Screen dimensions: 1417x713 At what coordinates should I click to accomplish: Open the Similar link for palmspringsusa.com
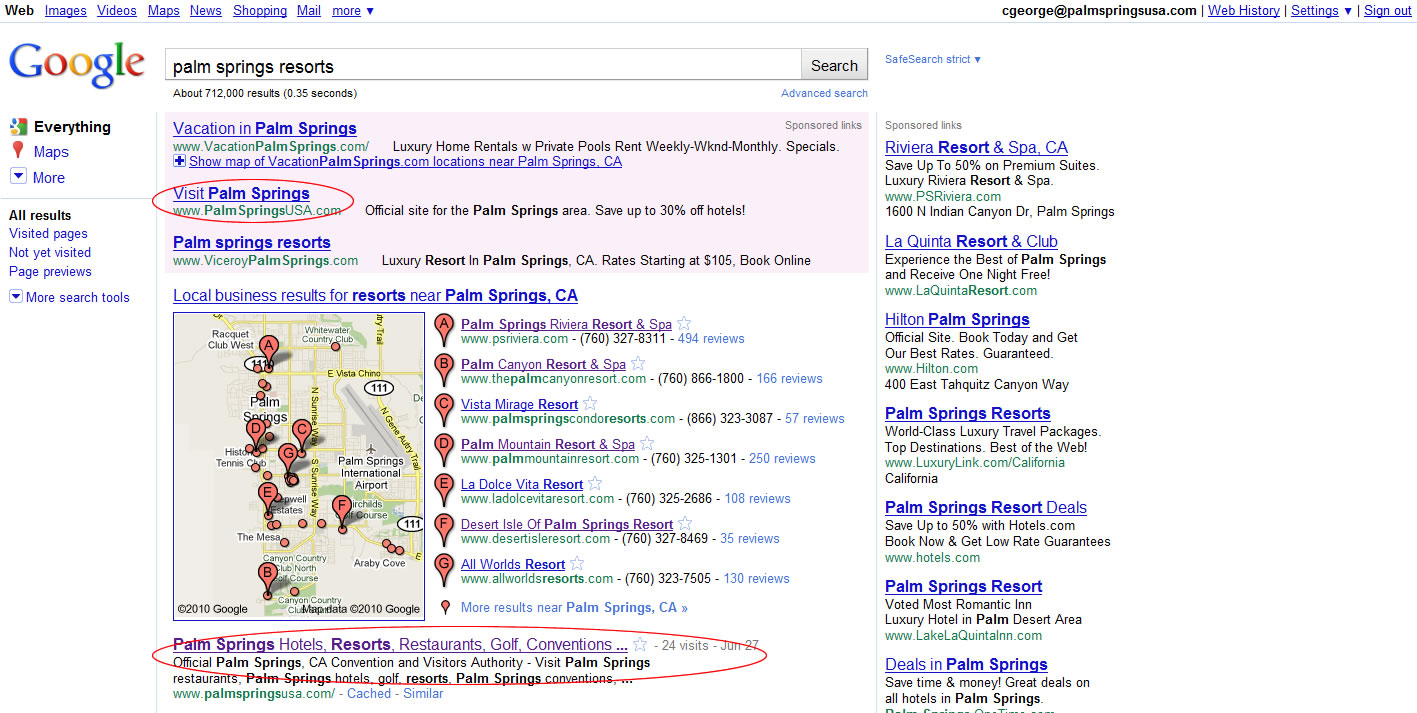pyautogui.click(x=423, y=694)
